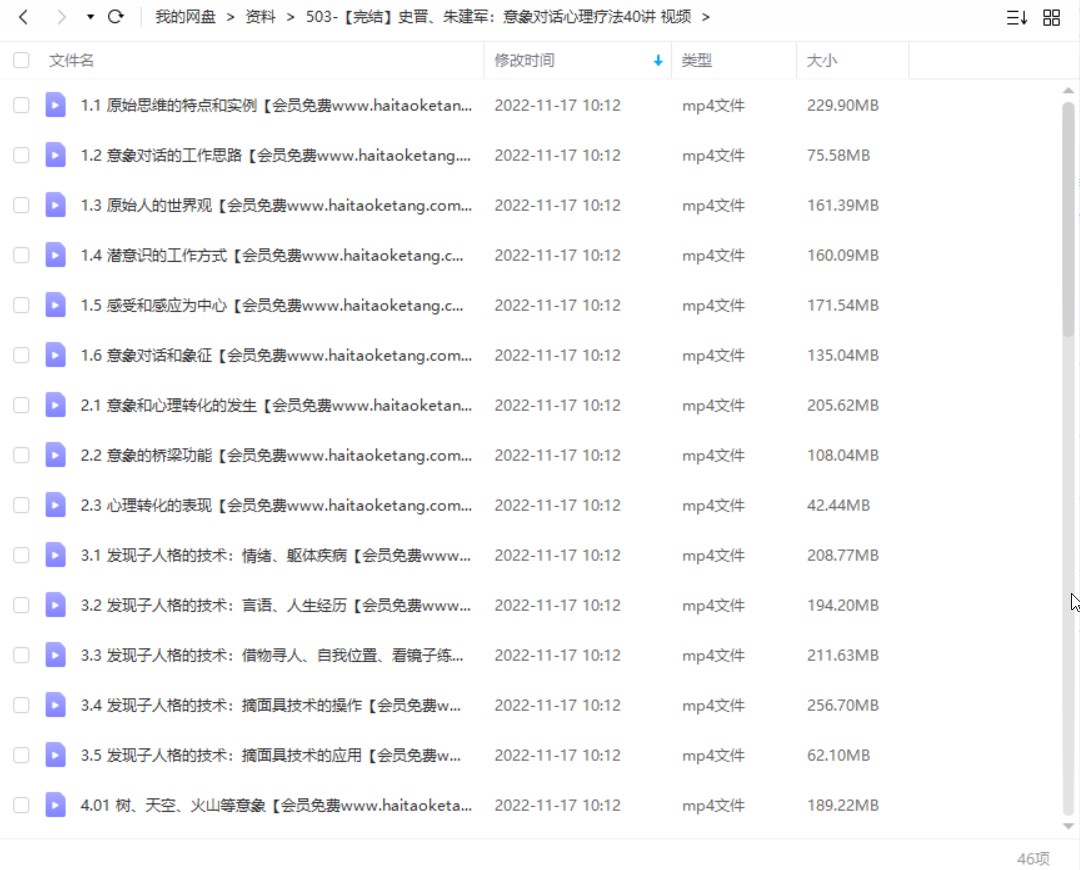
Task: Click video icon of 3.4 摘面具技术的操作
Action: [56, 705]
